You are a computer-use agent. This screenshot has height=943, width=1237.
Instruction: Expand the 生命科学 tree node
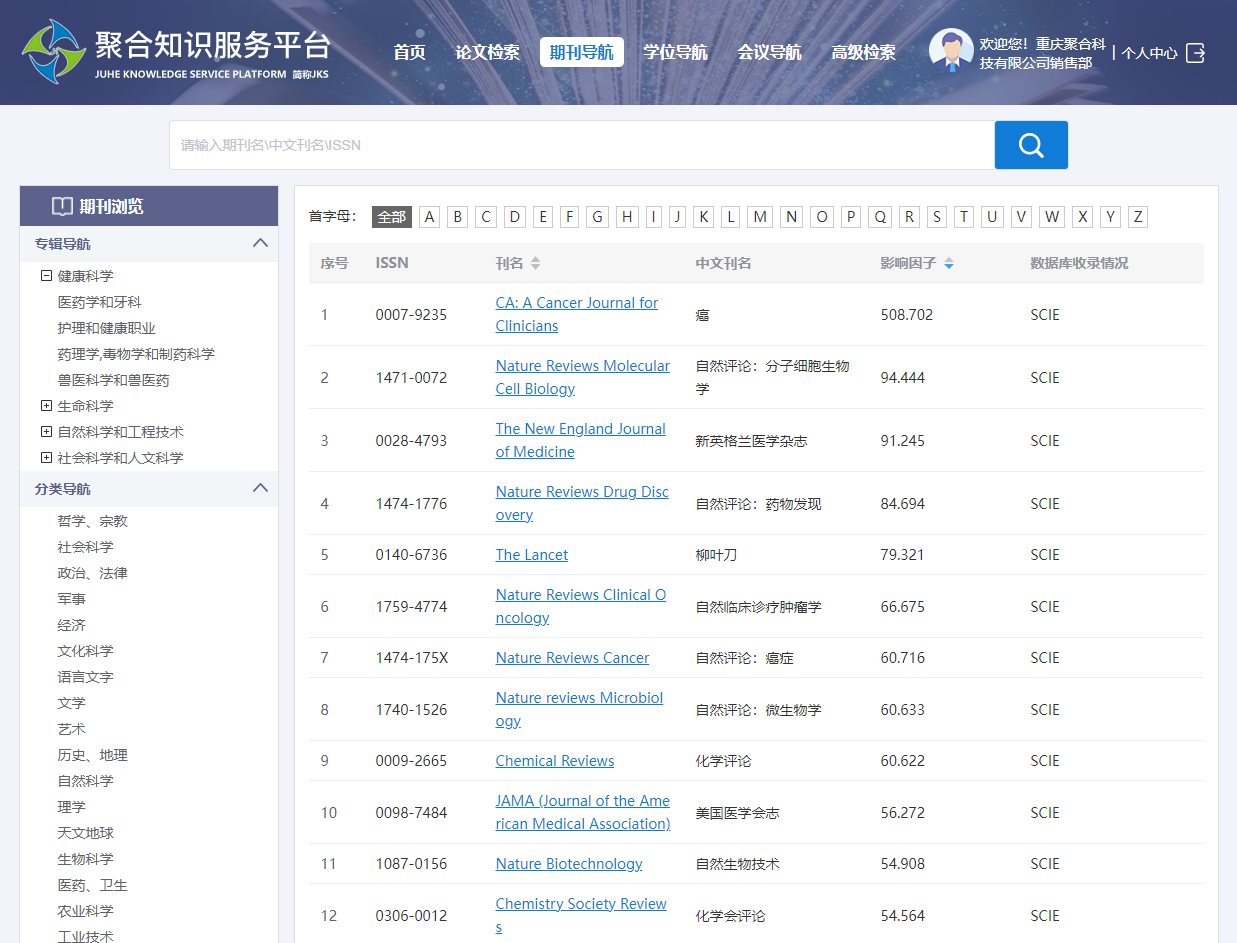pos(46,406)
